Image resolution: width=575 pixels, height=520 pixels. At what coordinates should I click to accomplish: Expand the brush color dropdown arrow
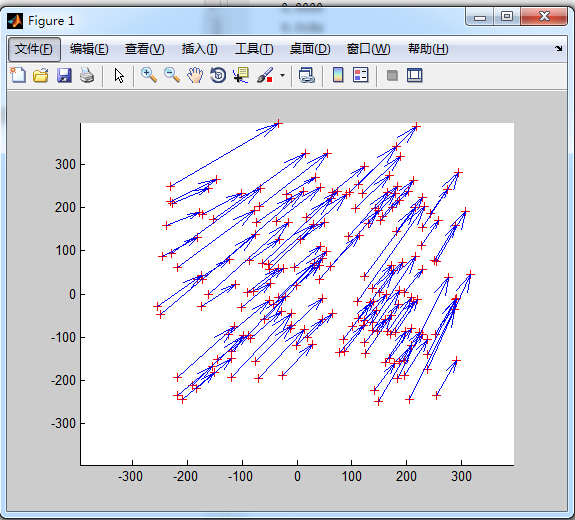coord(282,76)
